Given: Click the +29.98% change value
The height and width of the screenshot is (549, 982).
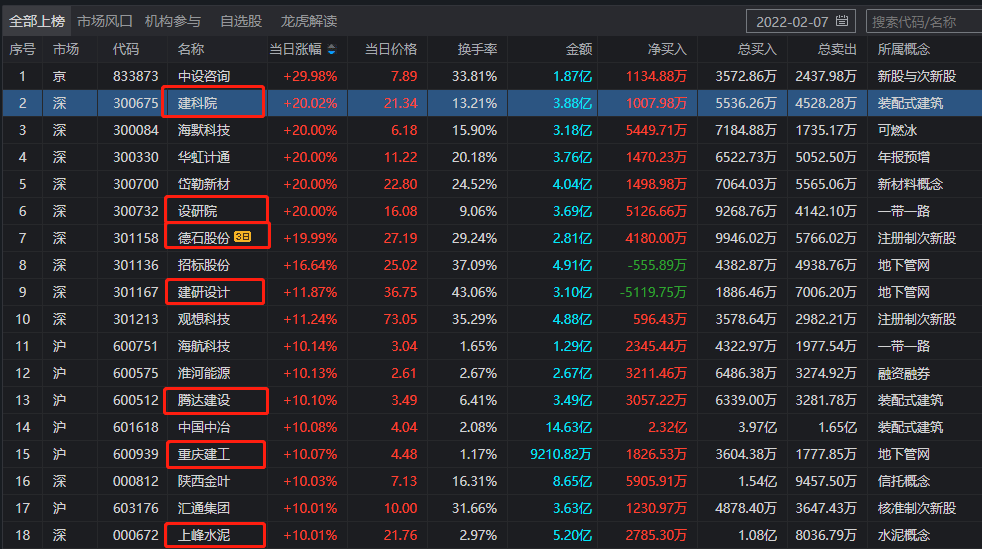Looking at the screenshot, I should point(310,76).
